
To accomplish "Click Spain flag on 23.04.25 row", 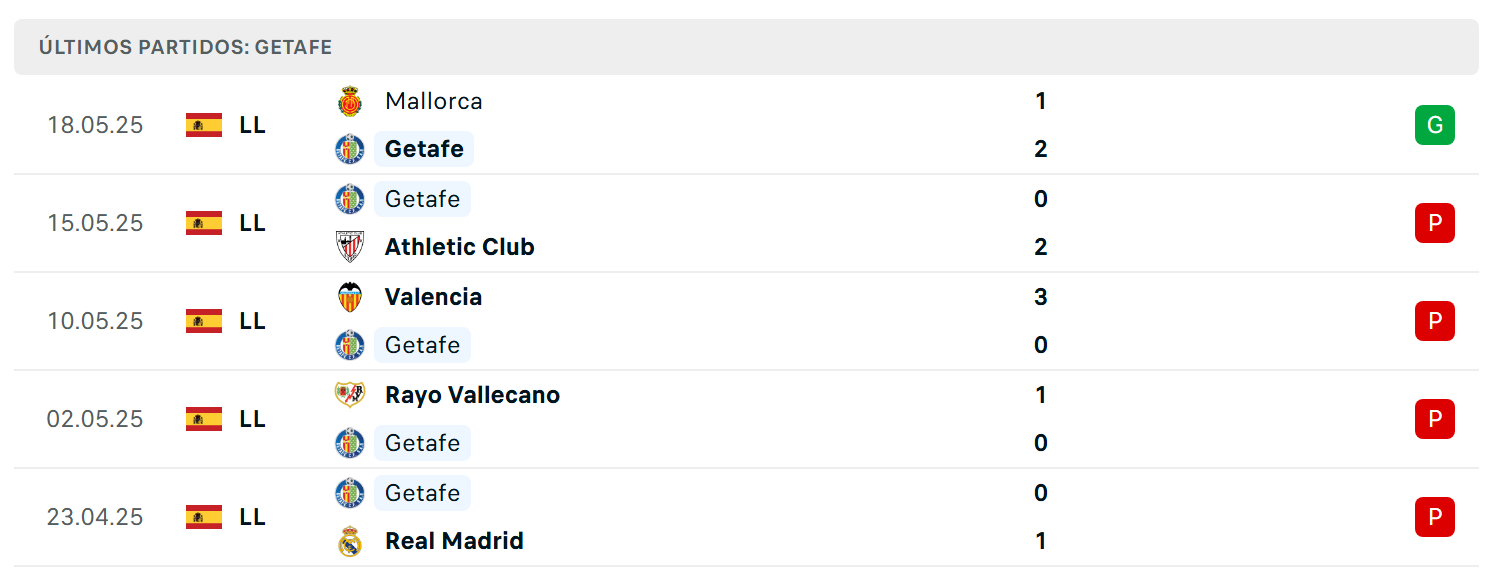I will [x=204, y=517].
